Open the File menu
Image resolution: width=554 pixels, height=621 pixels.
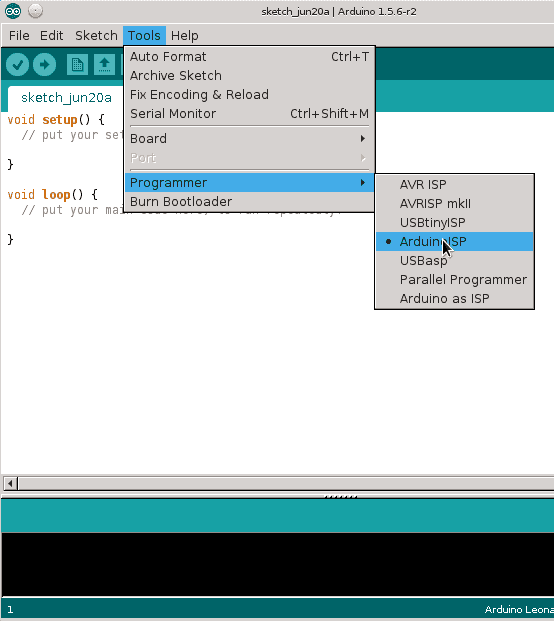[x=19, y=36]
